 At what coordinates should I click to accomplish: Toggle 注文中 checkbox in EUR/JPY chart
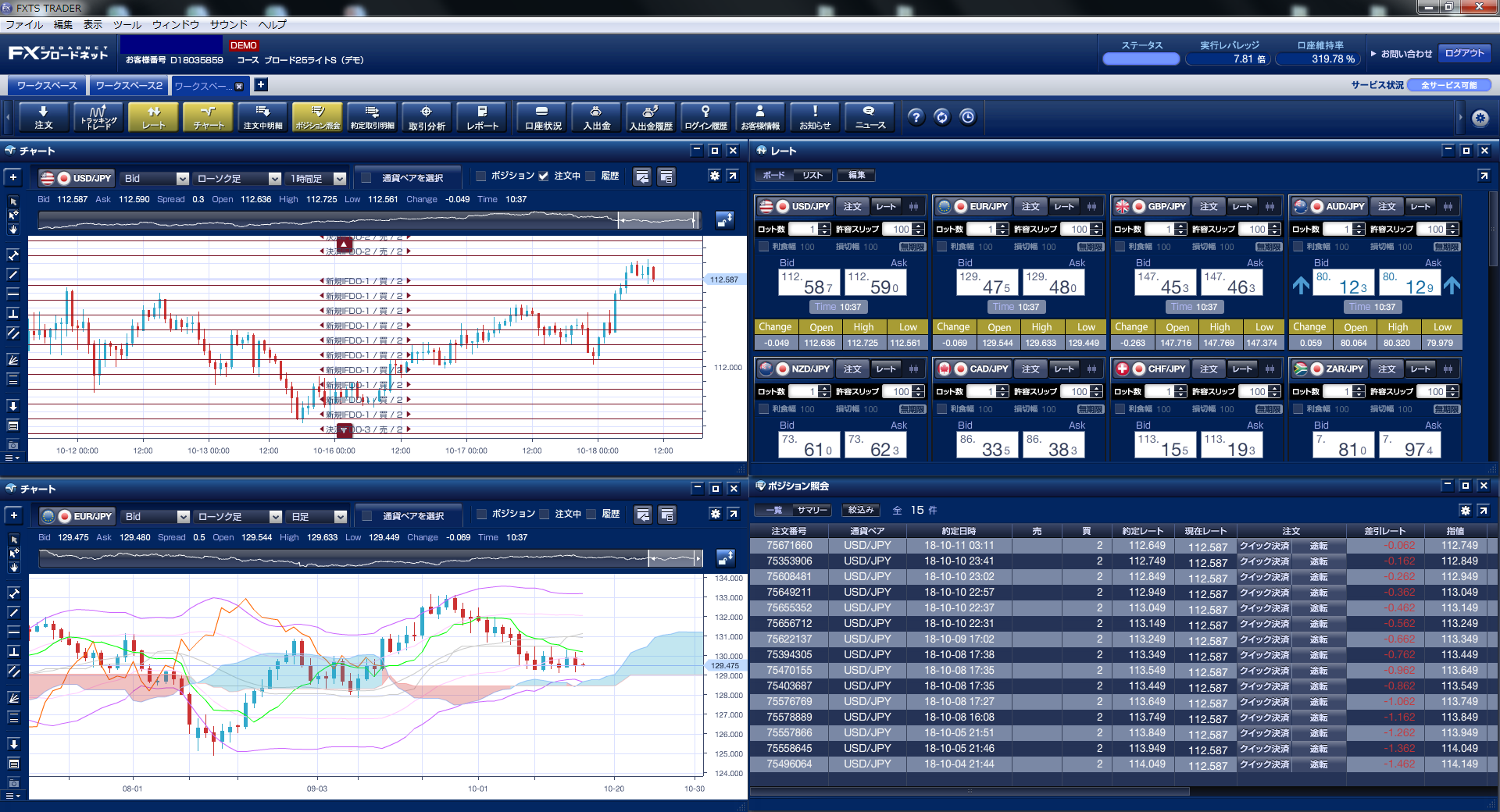tap(545, 514)
